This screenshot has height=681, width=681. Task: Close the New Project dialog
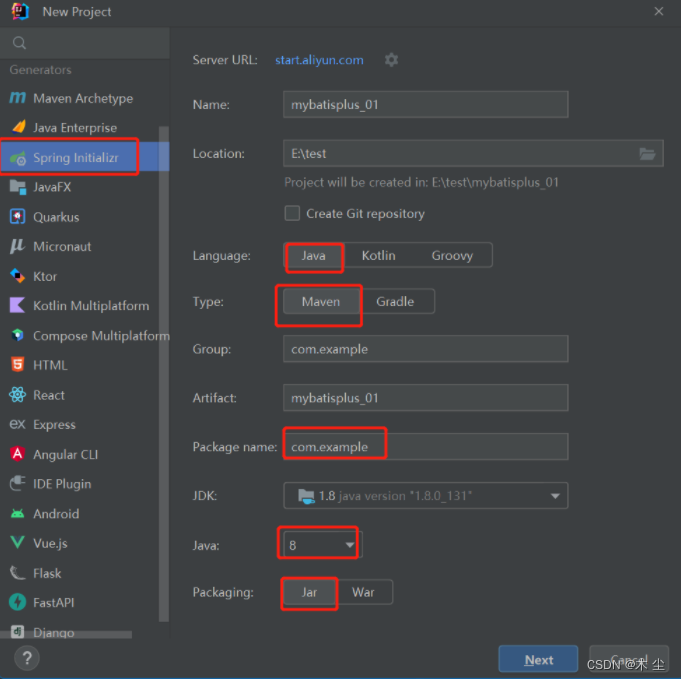(x=658, y=11)
